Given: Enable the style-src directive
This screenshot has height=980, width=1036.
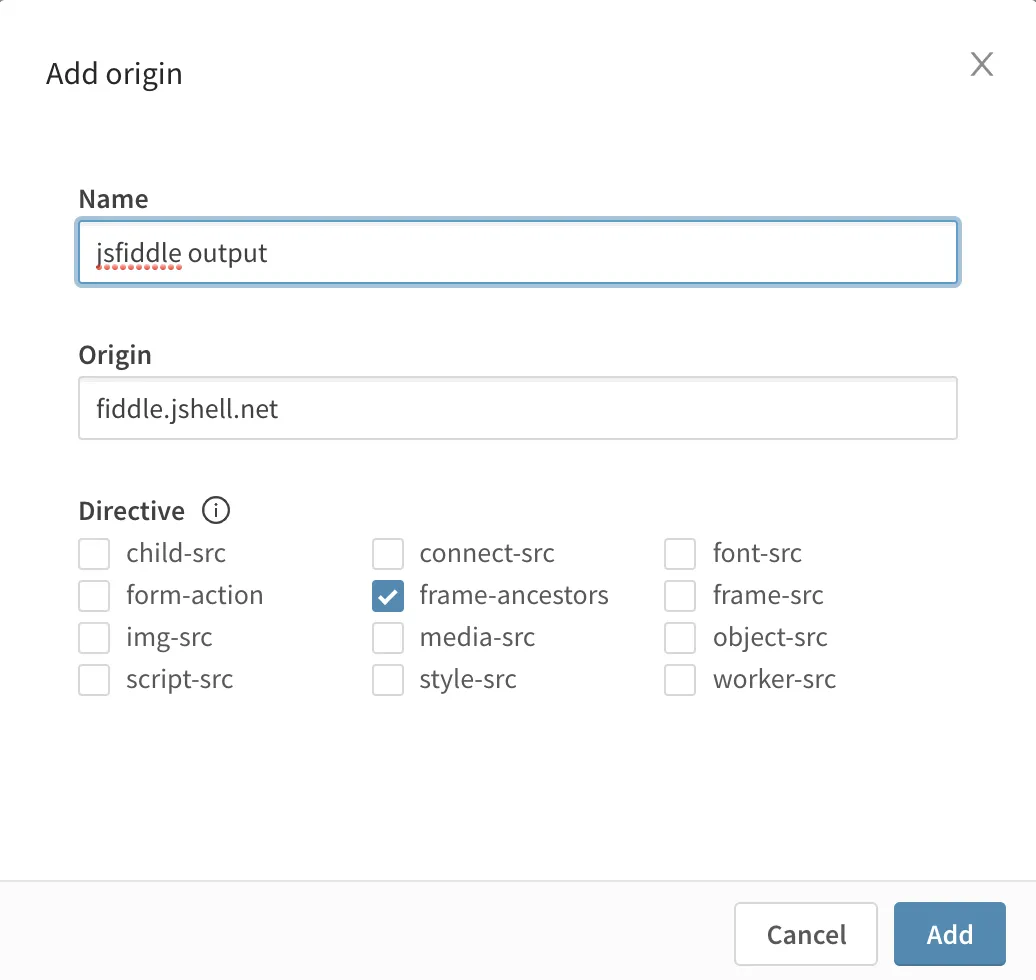Looking at the screenshot, I should point(388,679).
